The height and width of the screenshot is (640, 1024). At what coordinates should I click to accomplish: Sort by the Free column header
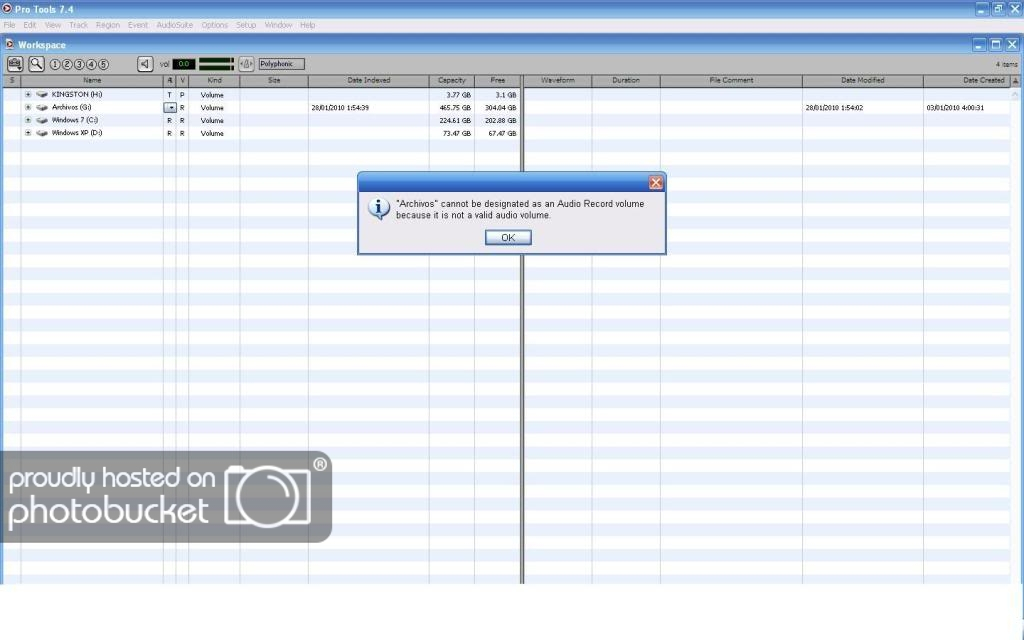coord(498,80)
